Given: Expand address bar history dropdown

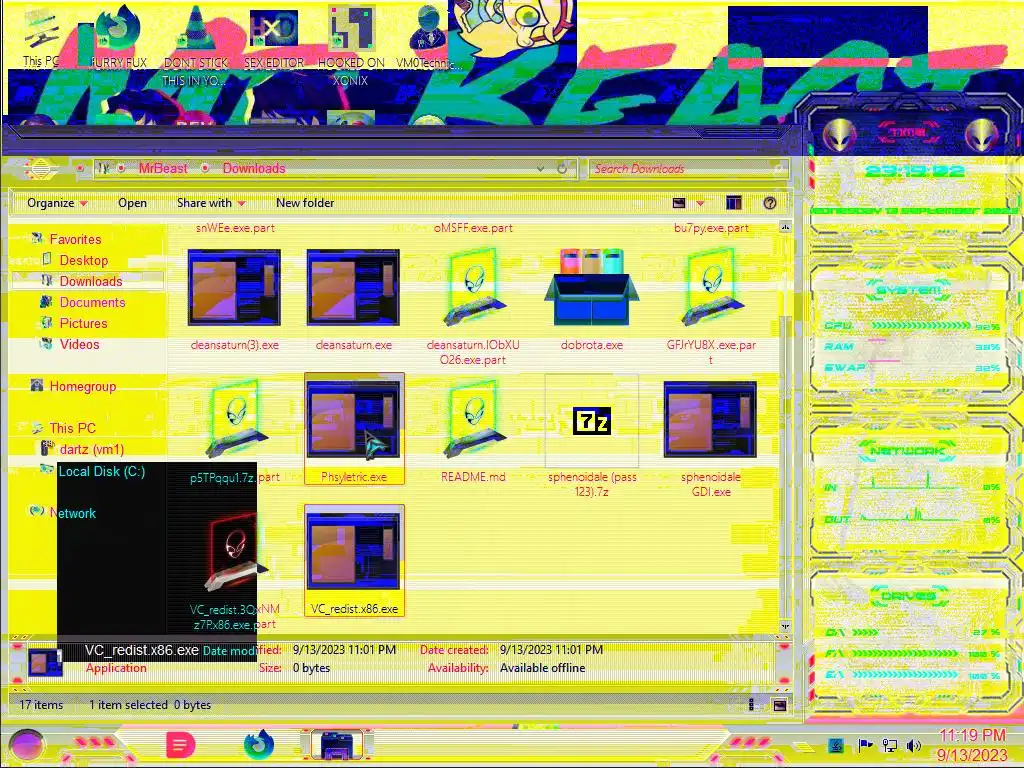Looking at the screenshot, I should pos(540,168).
